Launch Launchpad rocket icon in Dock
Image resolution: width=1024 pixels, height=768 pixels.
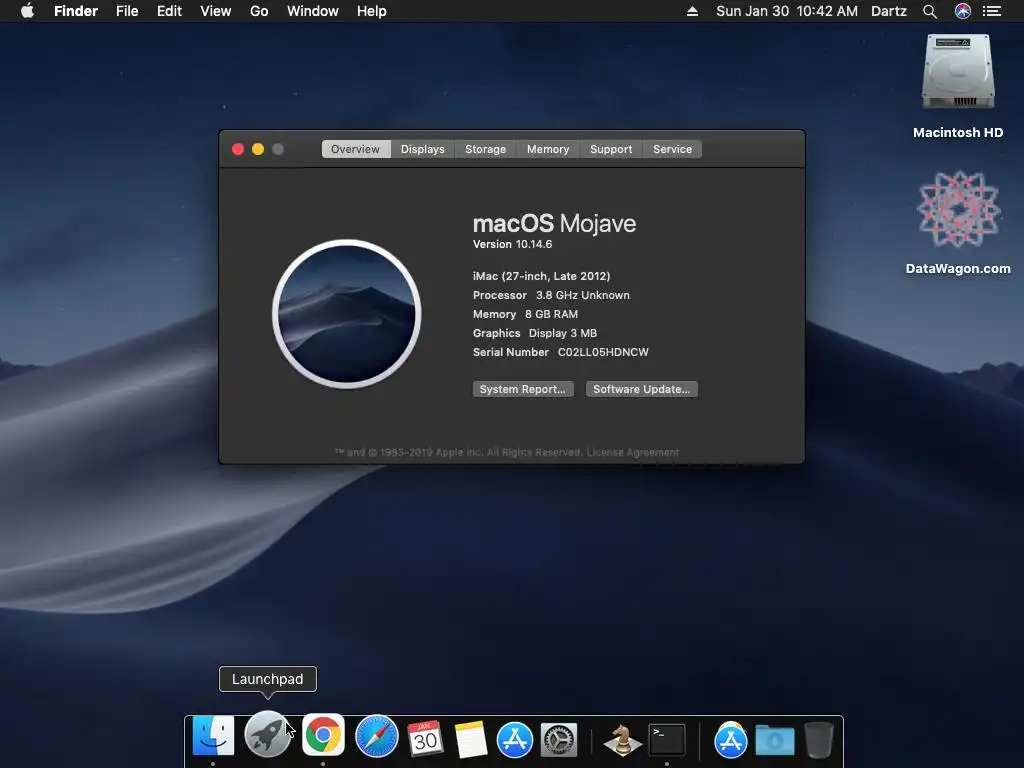click(267, 734)
